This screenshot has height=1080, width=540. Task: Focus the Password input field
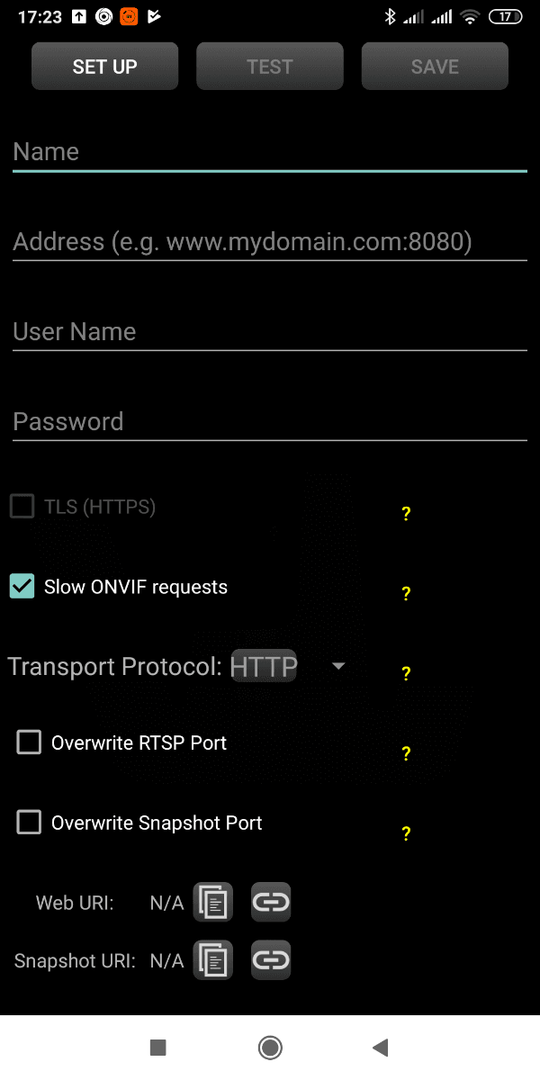270,422
